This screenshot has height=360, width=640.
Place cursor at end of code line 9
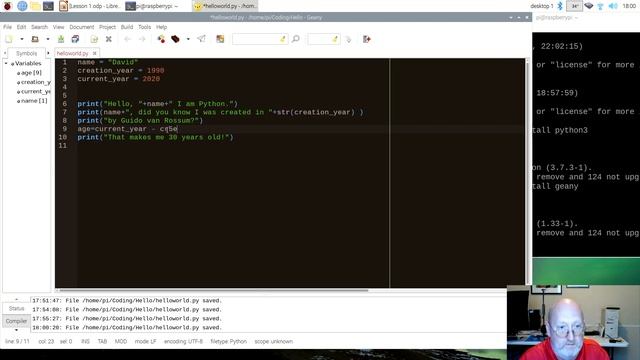coord(178,129)
